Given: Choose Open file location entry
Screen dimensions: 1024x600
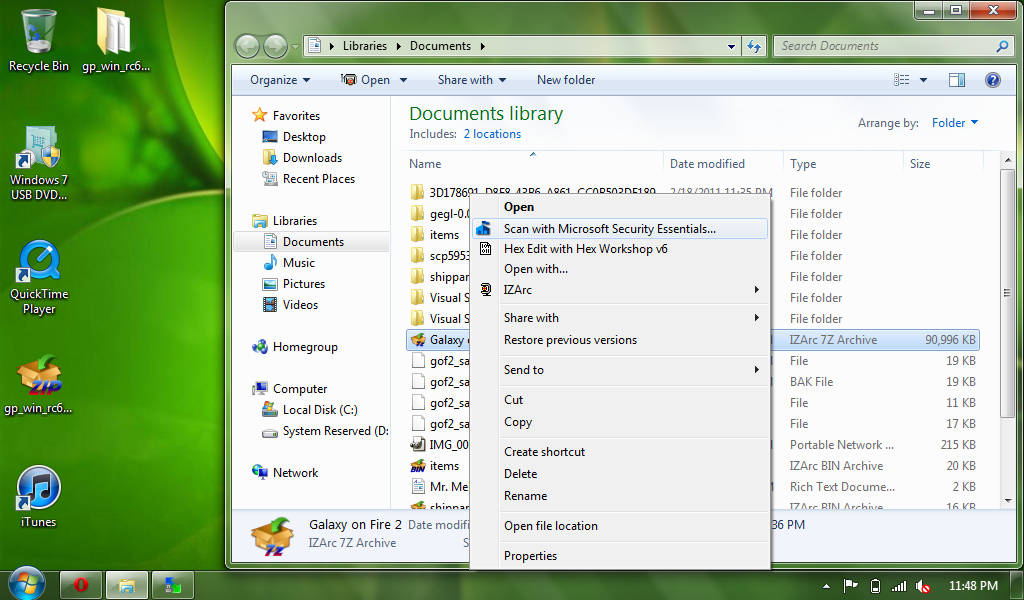Looking at the screenshot, I should tap(619, 526).
